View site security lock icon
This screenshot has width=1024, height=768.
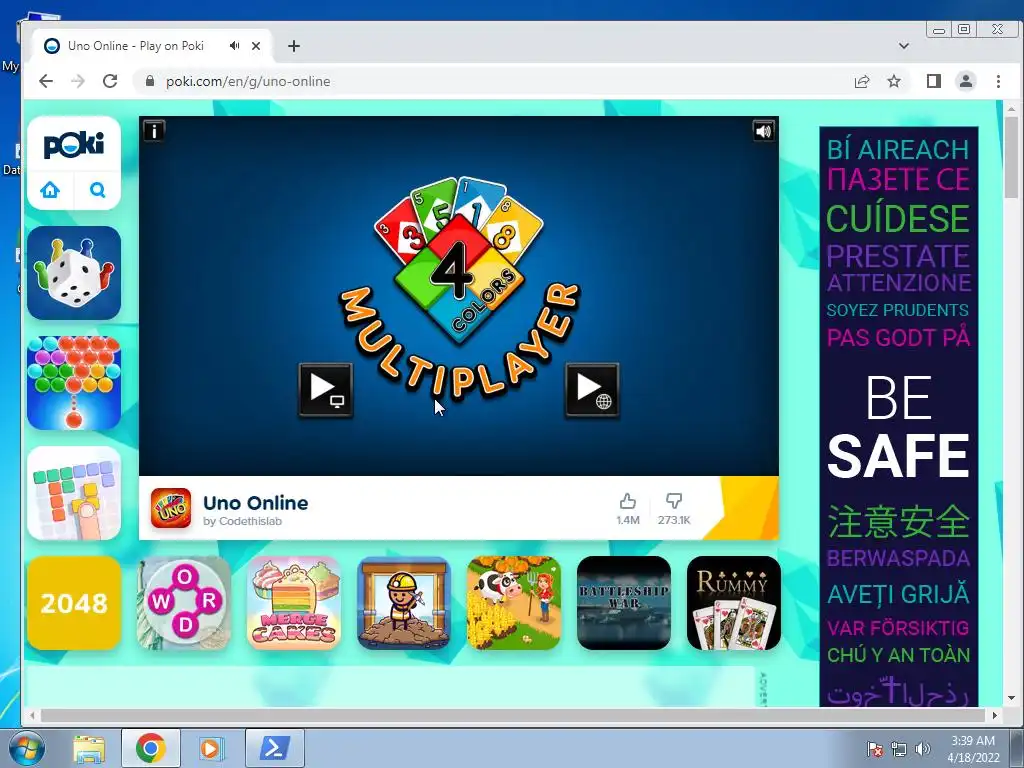[150, 81]
